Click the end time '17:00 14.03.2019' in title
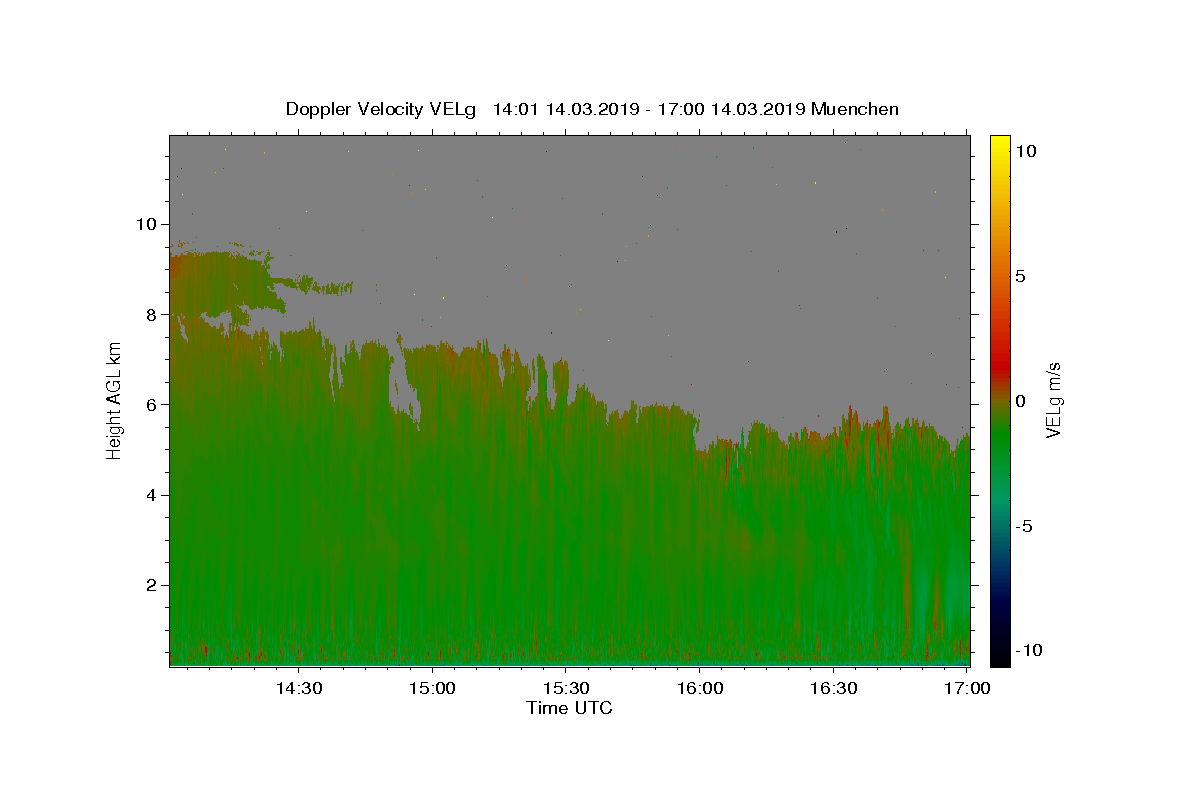1200x800 pixels. click(732, 109)
